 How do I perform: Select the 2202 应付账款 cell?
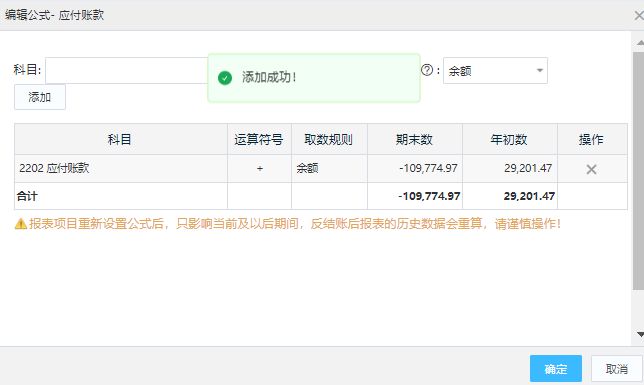(x=121, y=168)
